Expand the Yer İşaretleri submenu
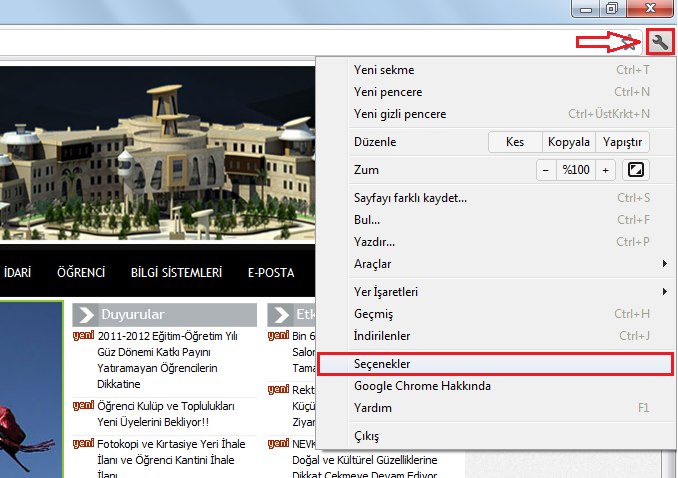This screenshot has width=678, height=478. pyautogui.click(x=386, y=292)
